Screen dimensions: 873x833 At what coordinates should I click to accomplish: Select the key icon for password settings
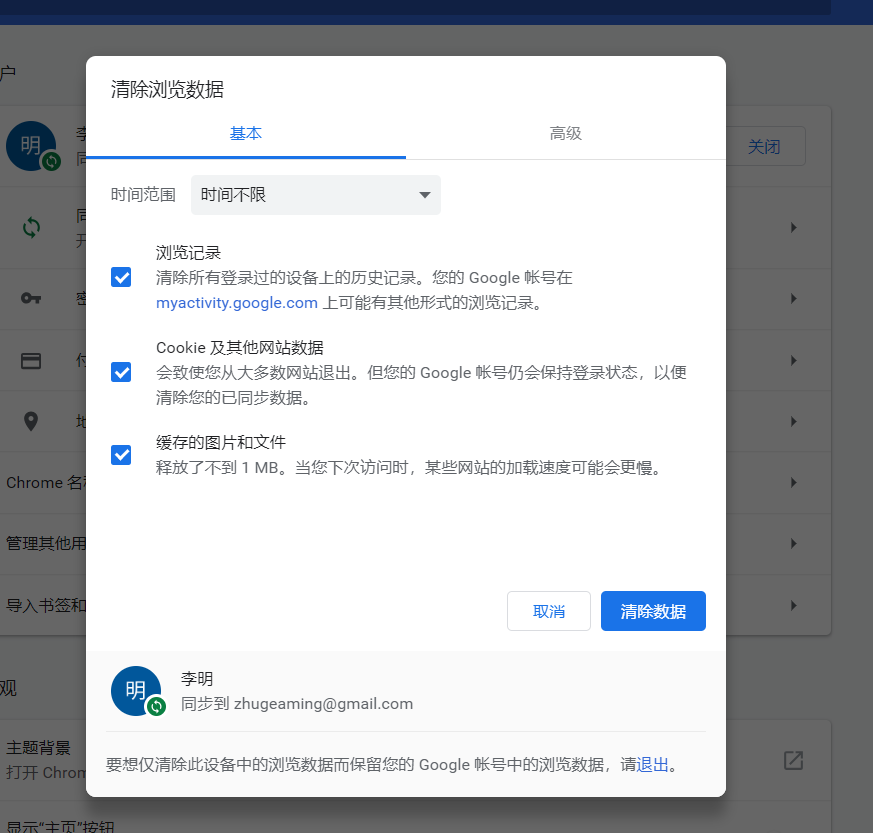(30, 298)
